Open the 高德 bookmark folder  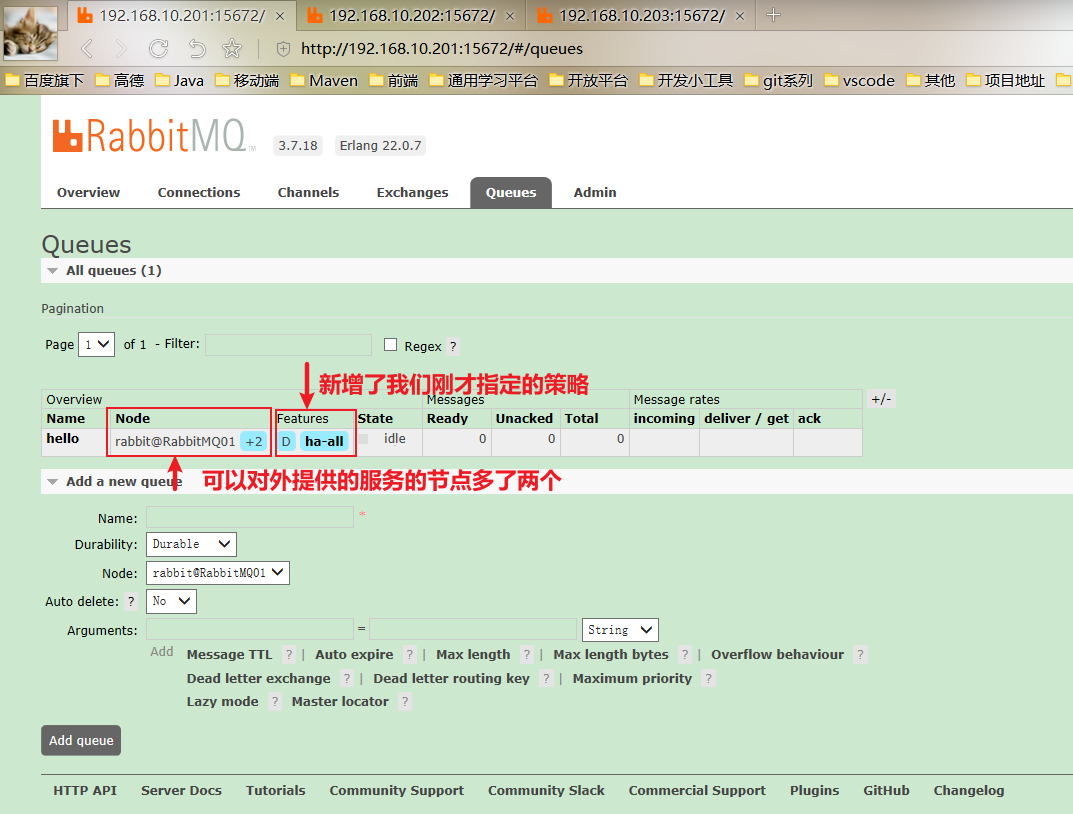[x=120, y=81]
